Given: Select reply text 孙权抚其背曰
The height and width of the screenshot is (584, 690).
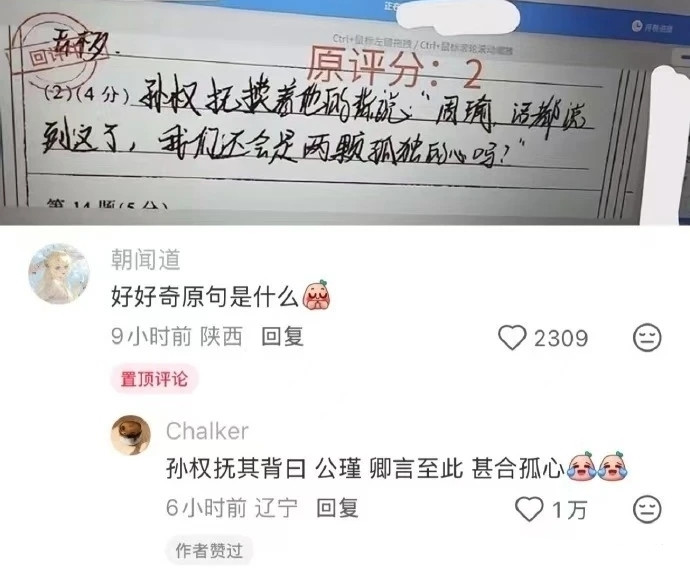Looking at the screenshot, I should [236, 468].
